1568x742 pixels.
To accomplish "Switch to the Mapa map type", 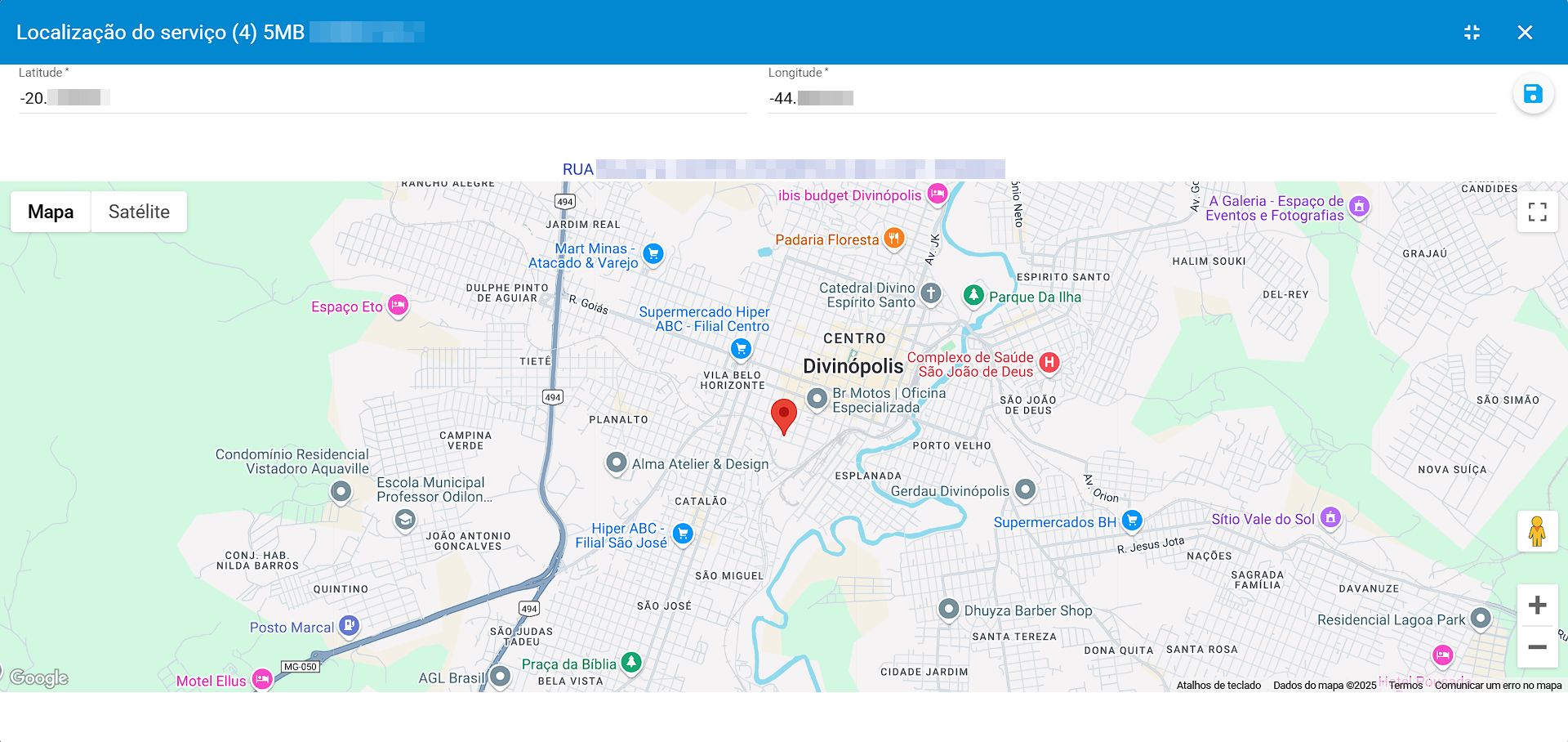I will 51,212.
